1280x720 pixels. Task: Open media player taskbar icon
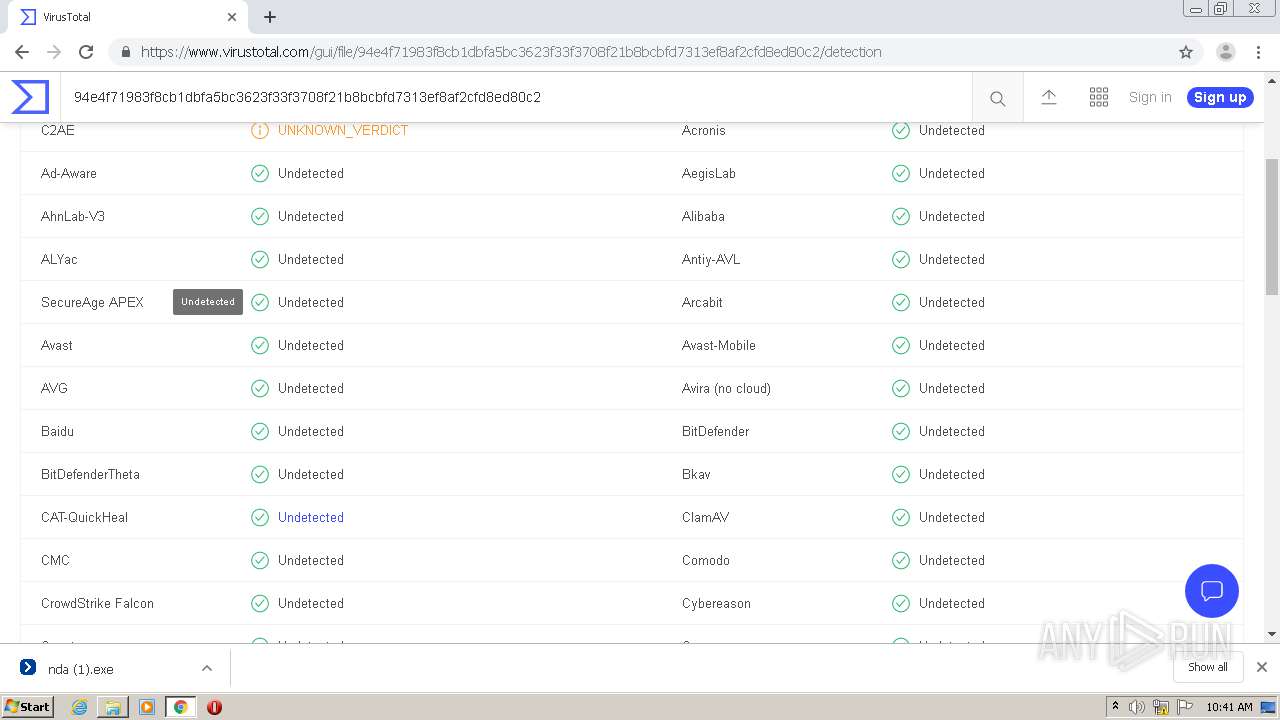click(x=147, y=707)
